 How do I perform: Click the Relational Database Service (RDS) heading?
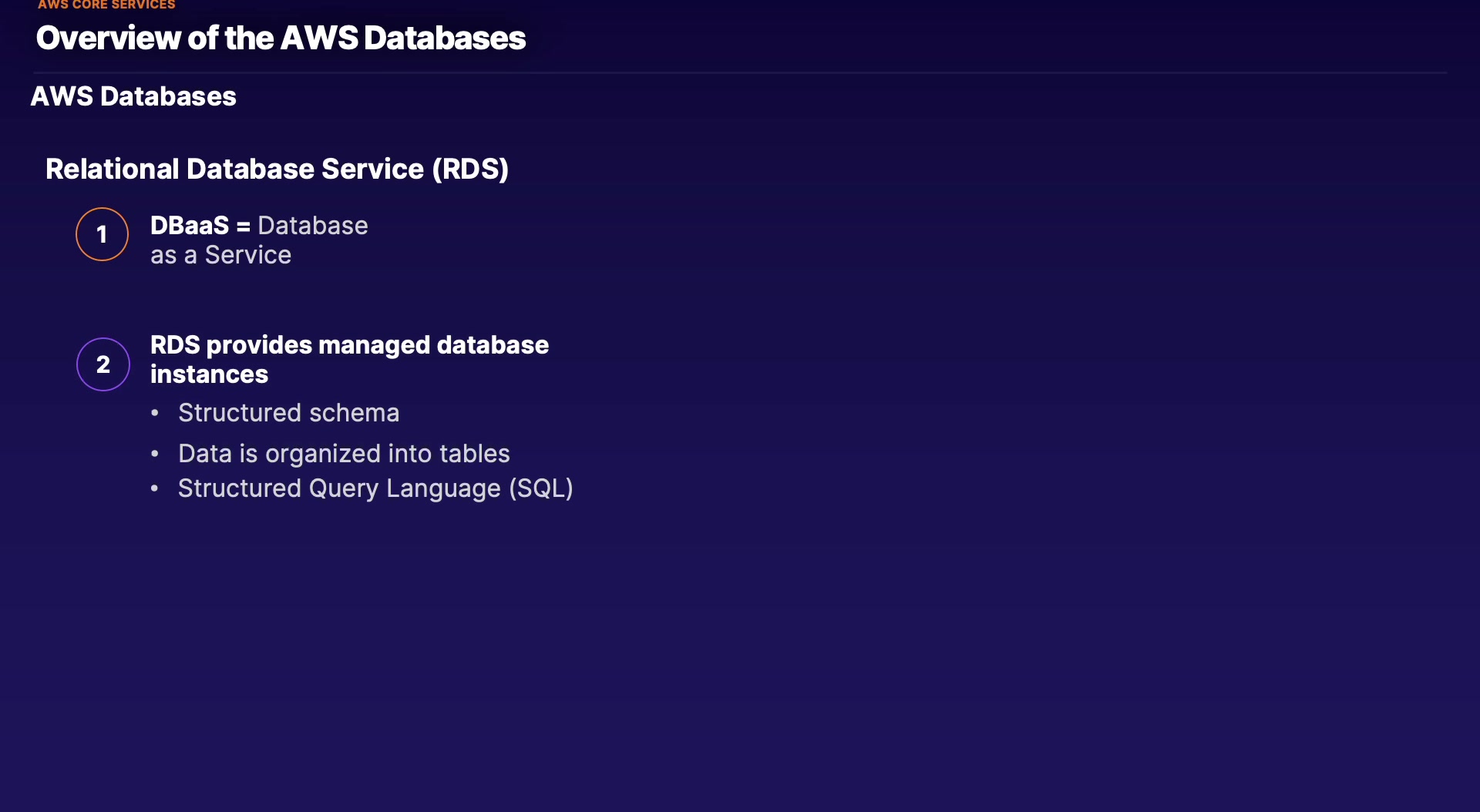coord(277,169)
